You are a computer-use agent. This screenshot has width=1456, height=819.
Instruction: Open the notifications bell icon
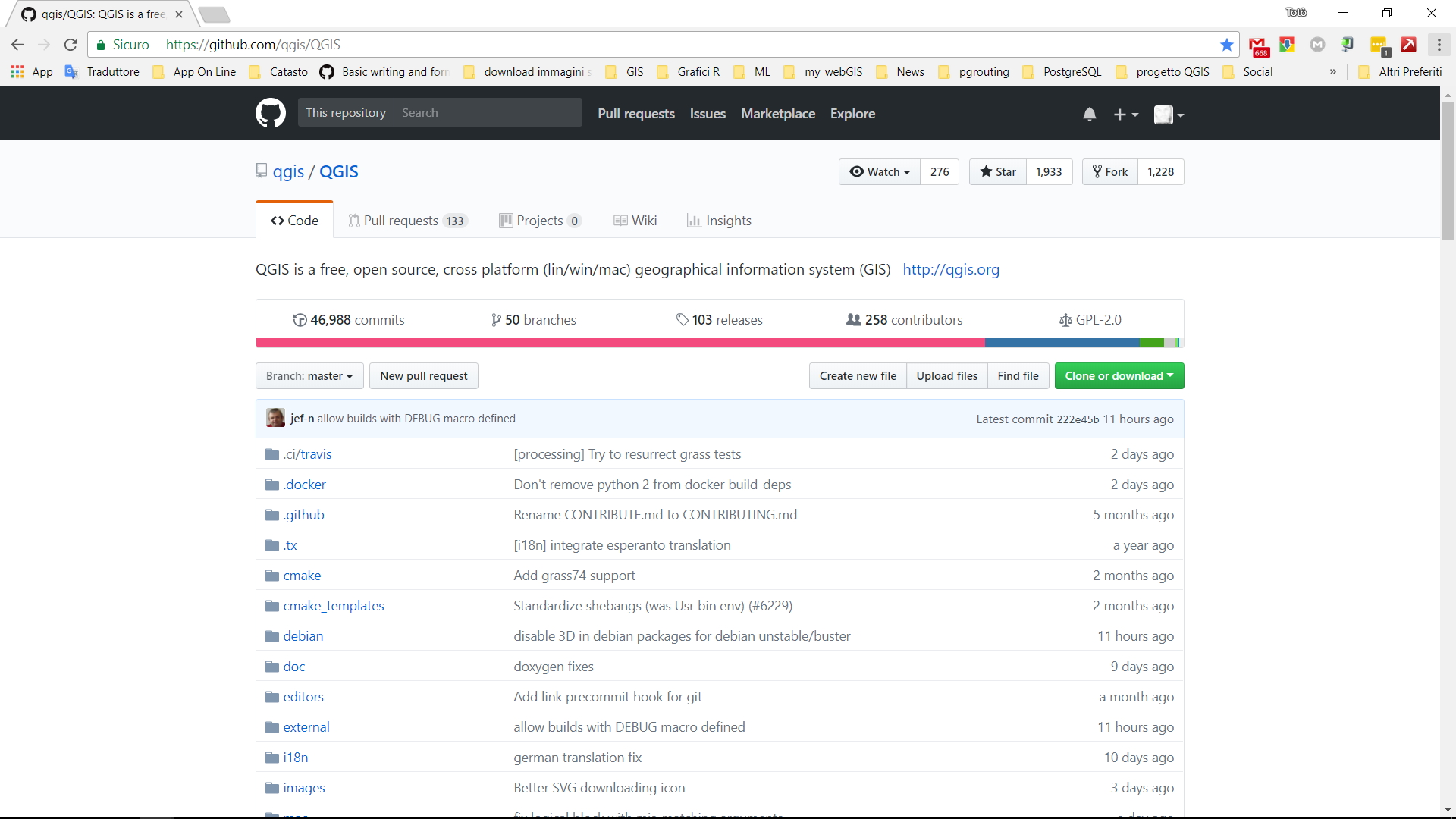[1089, 115]
